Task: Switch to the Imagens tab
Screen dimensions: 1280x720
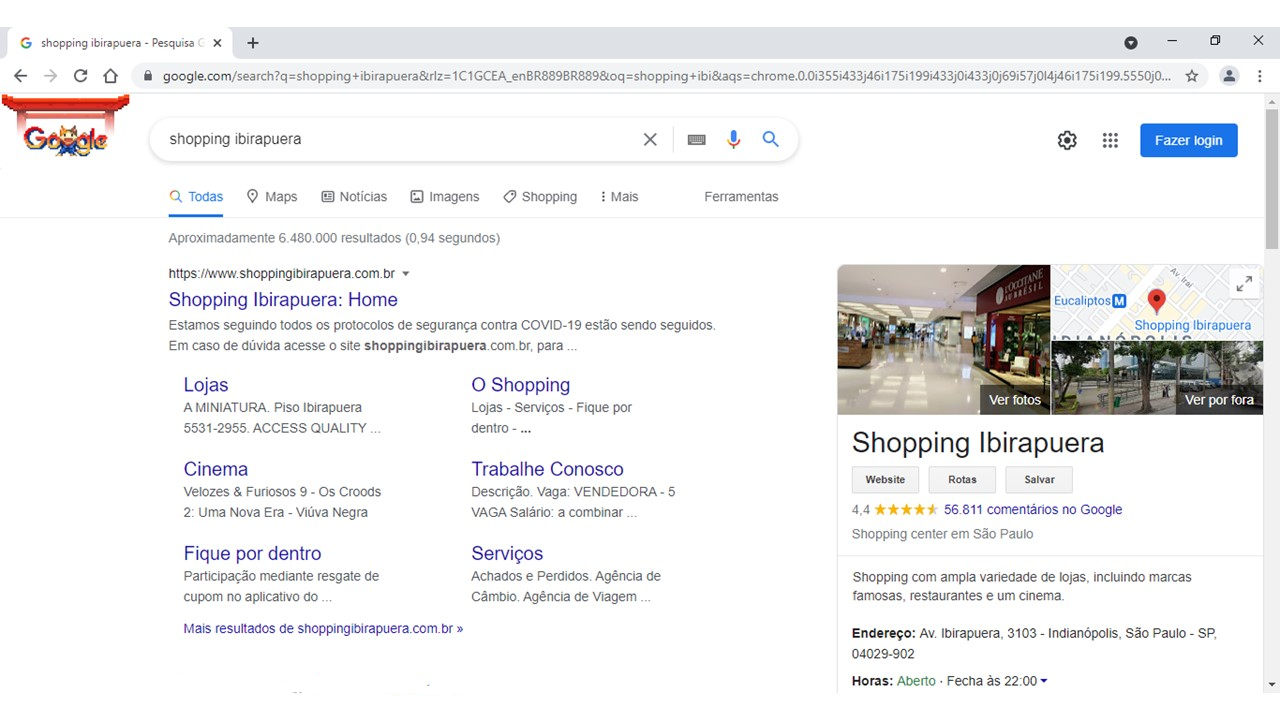Action: (445, 197)
